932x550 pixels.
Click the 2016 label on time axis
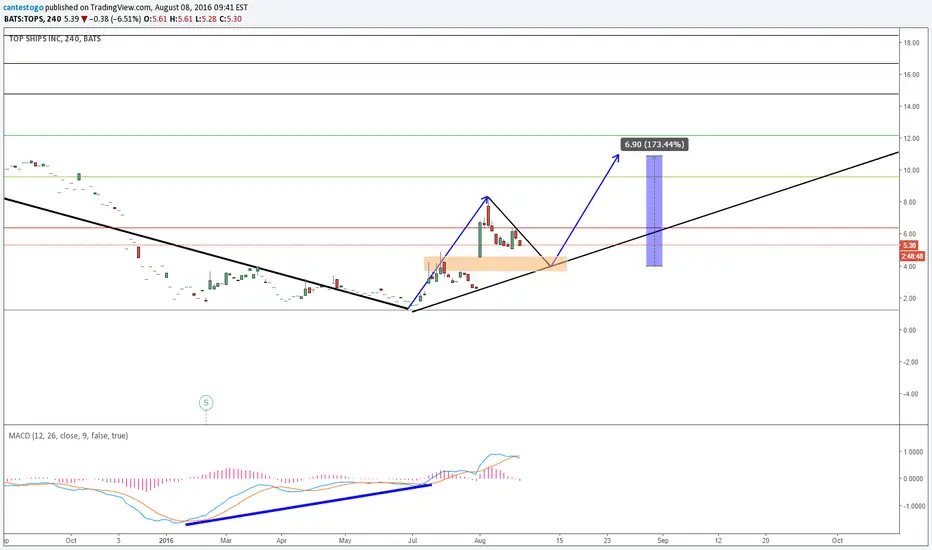pos(166,541)
